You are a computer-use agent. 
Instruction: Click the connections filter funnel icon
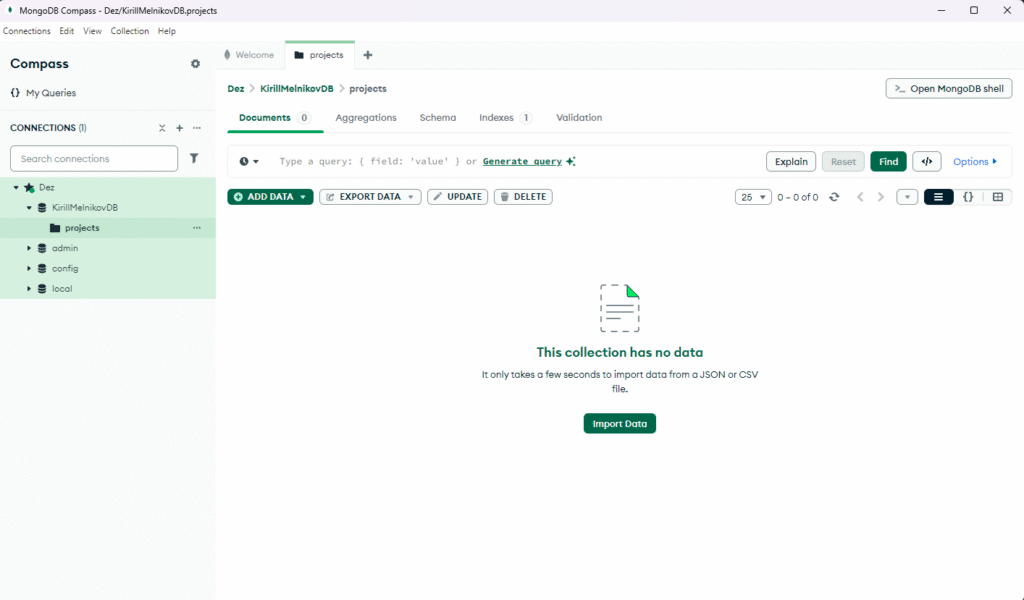click(x=194, y=158)
